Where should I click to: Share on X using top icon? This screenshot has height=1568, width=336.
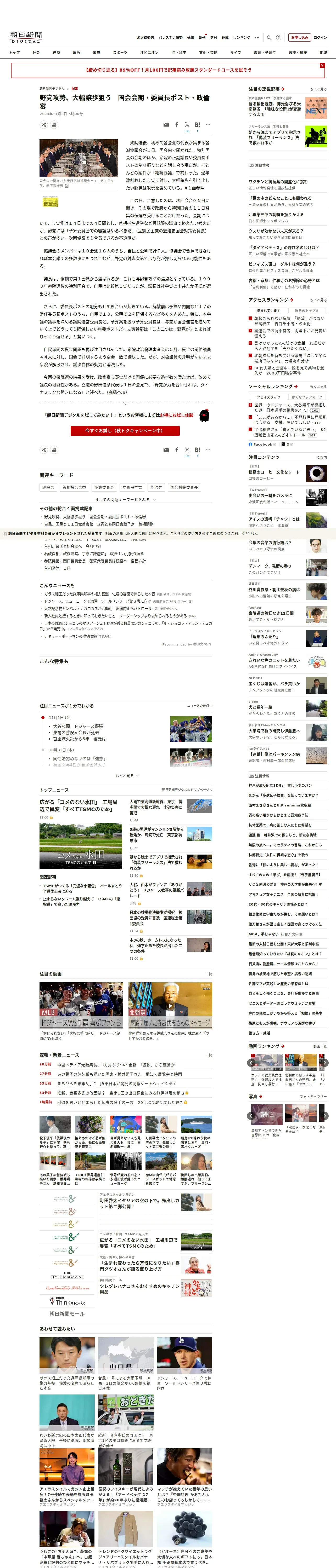[x=187, y=125]
